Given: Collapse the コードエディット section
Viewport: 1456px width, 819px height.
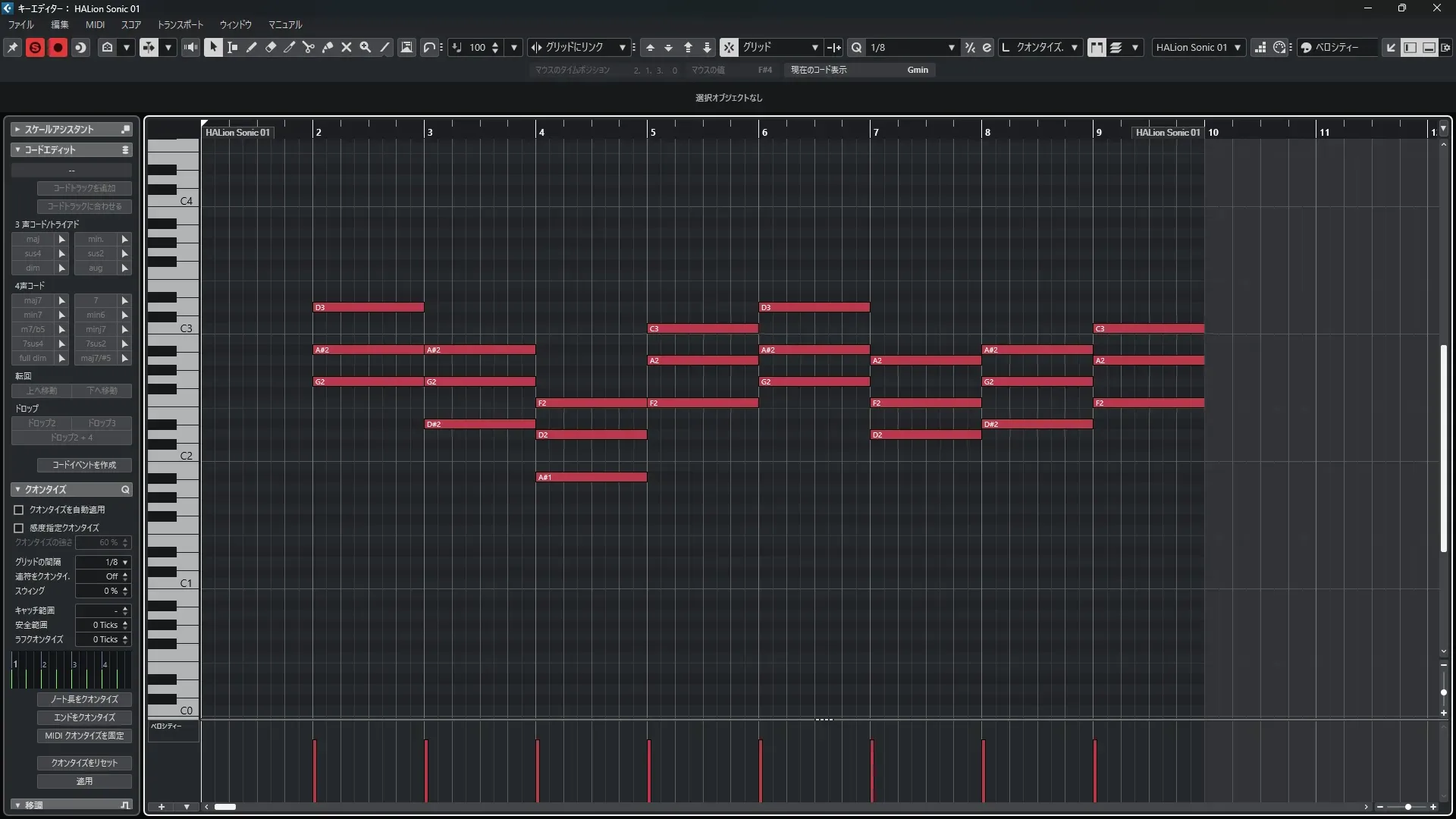Looking at the screenshot, I should [x=17, y=150].
